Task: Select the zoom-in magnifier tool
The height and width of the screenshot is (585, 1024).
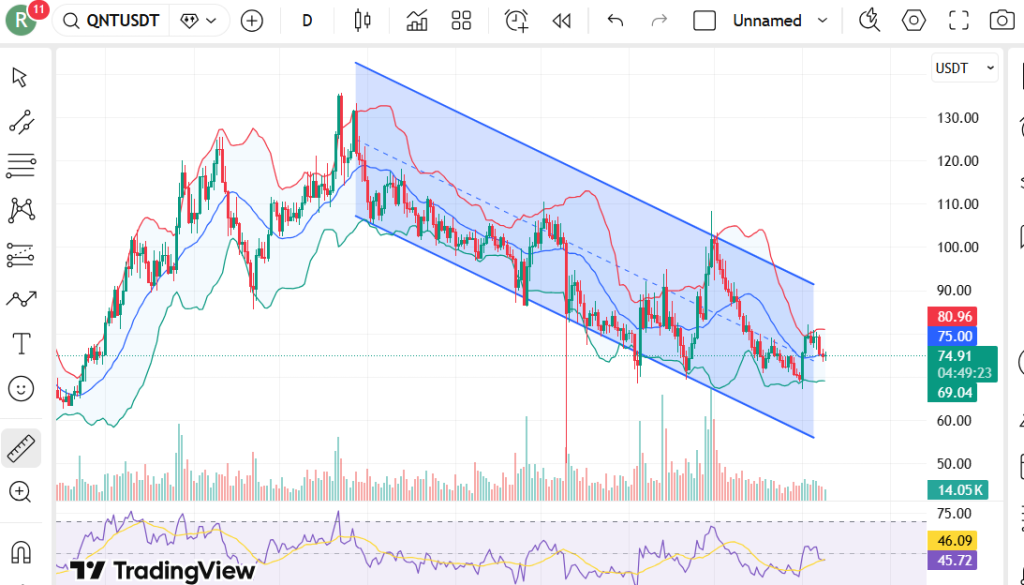Action: (x=21, y=492)
